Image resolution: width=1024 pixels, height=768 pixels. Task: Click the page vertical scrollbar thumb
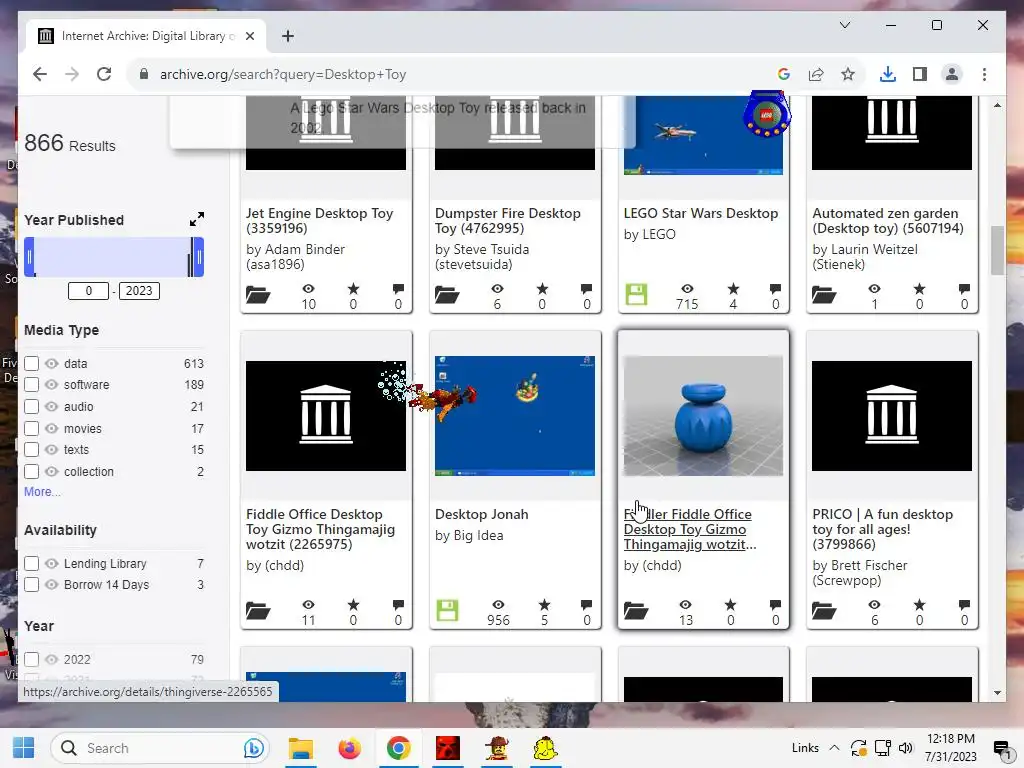pos(997,251)
